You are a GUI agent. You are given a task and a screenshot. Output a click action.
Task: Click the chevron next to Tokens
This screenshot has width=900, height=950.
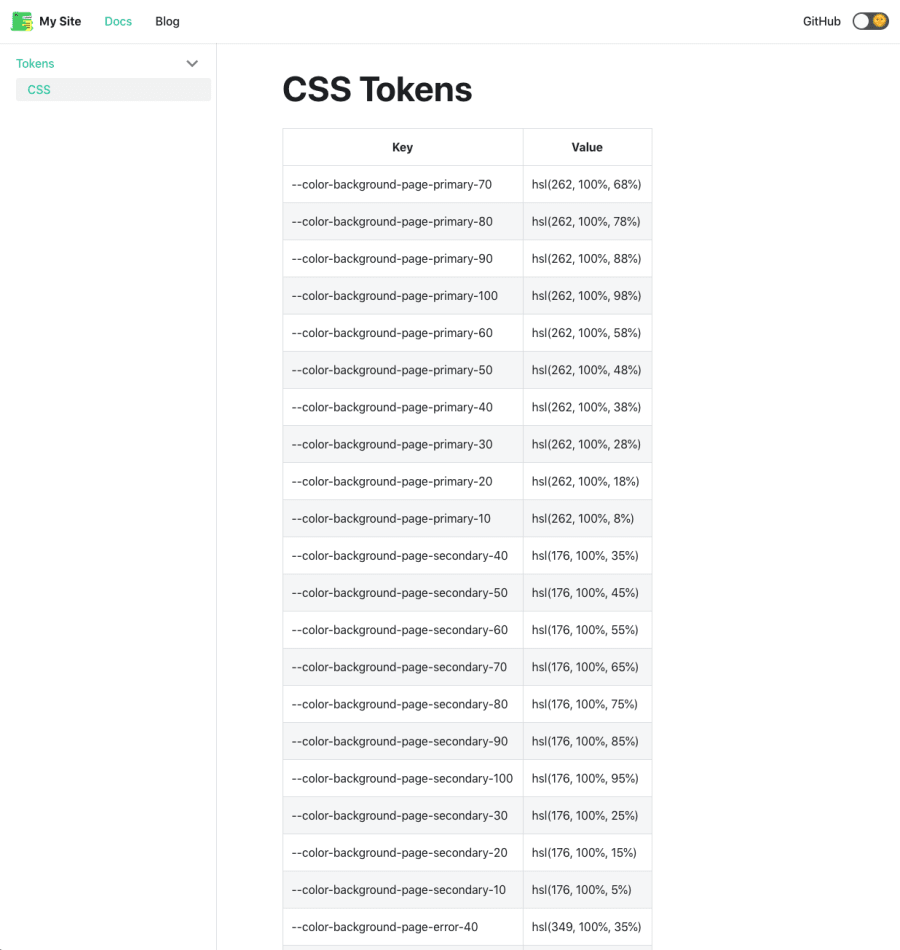192,63
